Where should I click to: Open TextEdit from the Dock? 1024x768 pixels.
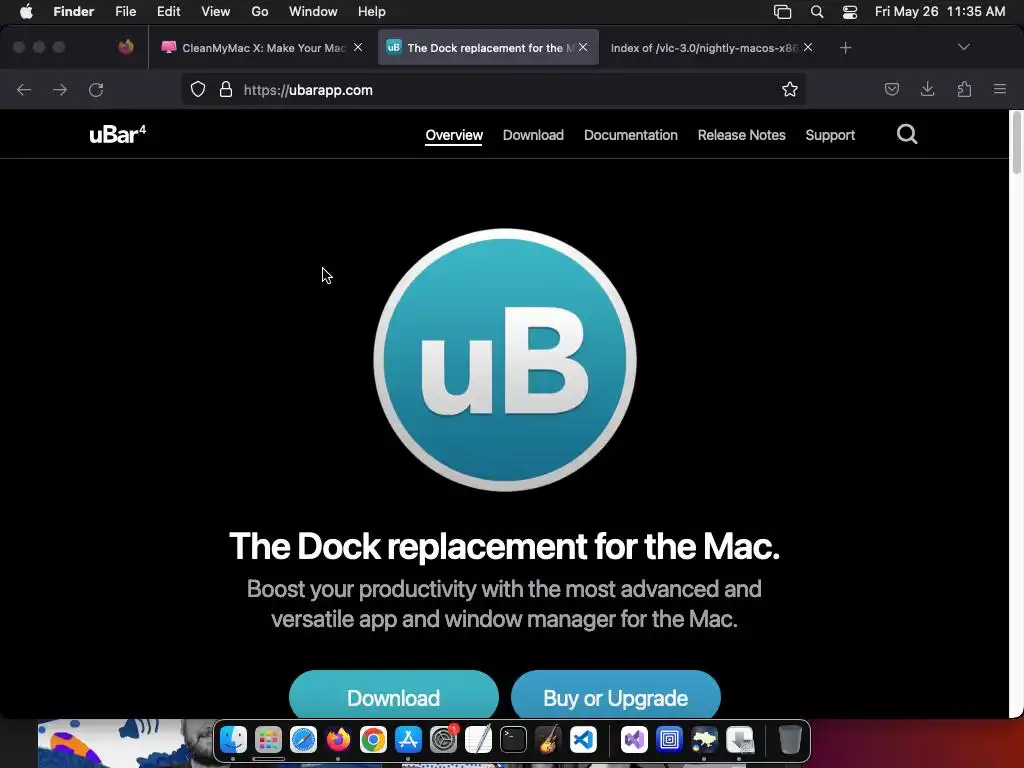478,740
